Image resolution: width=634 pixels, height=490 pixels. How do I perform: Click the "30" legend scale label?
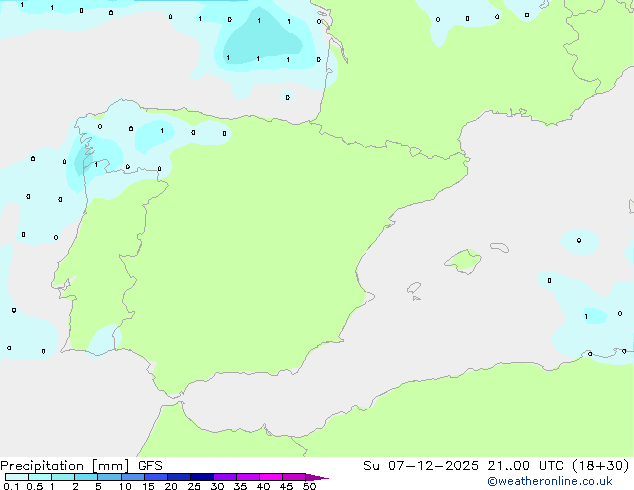click(x=217, y=486)
